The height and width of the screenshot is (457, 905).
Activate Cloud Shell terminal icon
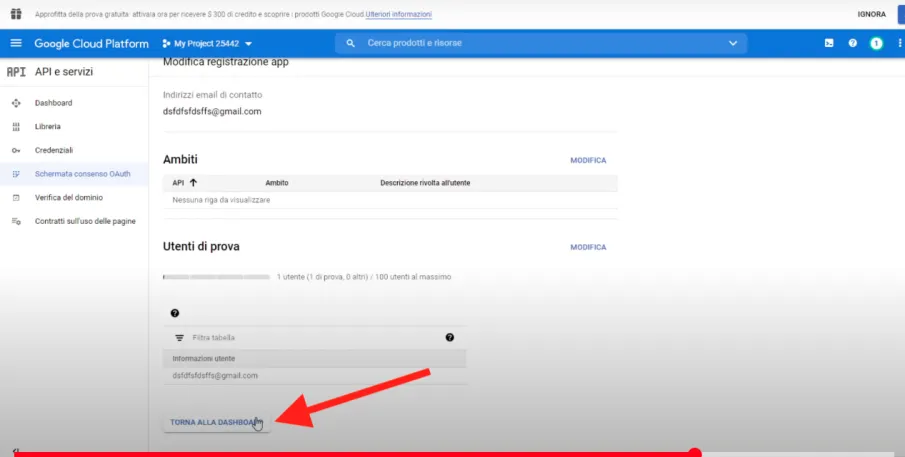point(829,43)
